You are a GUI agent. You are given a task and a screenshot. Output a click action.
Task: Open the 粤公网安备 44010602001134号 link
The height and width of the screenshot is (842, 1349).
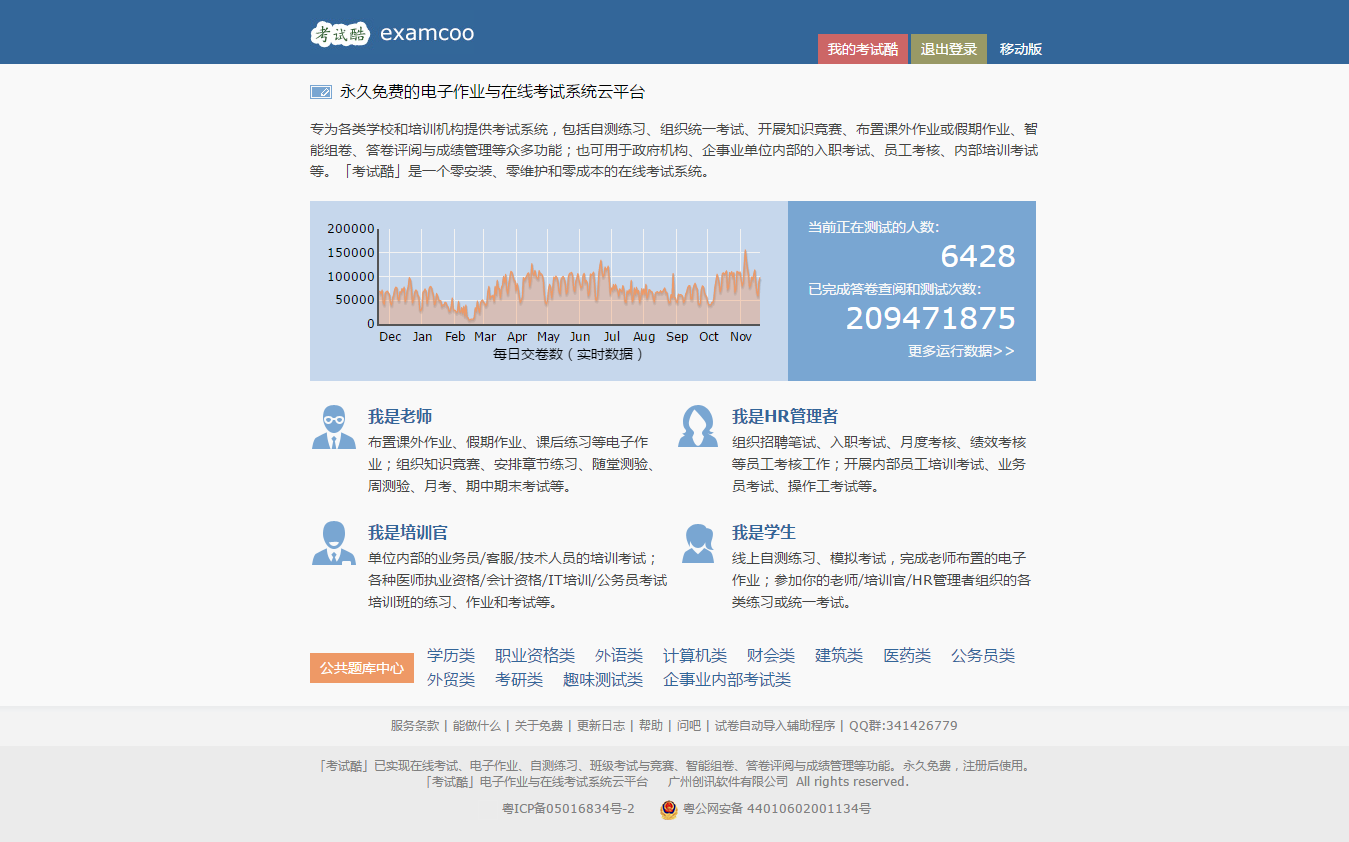pyautogui.click(x=777, y=809)
